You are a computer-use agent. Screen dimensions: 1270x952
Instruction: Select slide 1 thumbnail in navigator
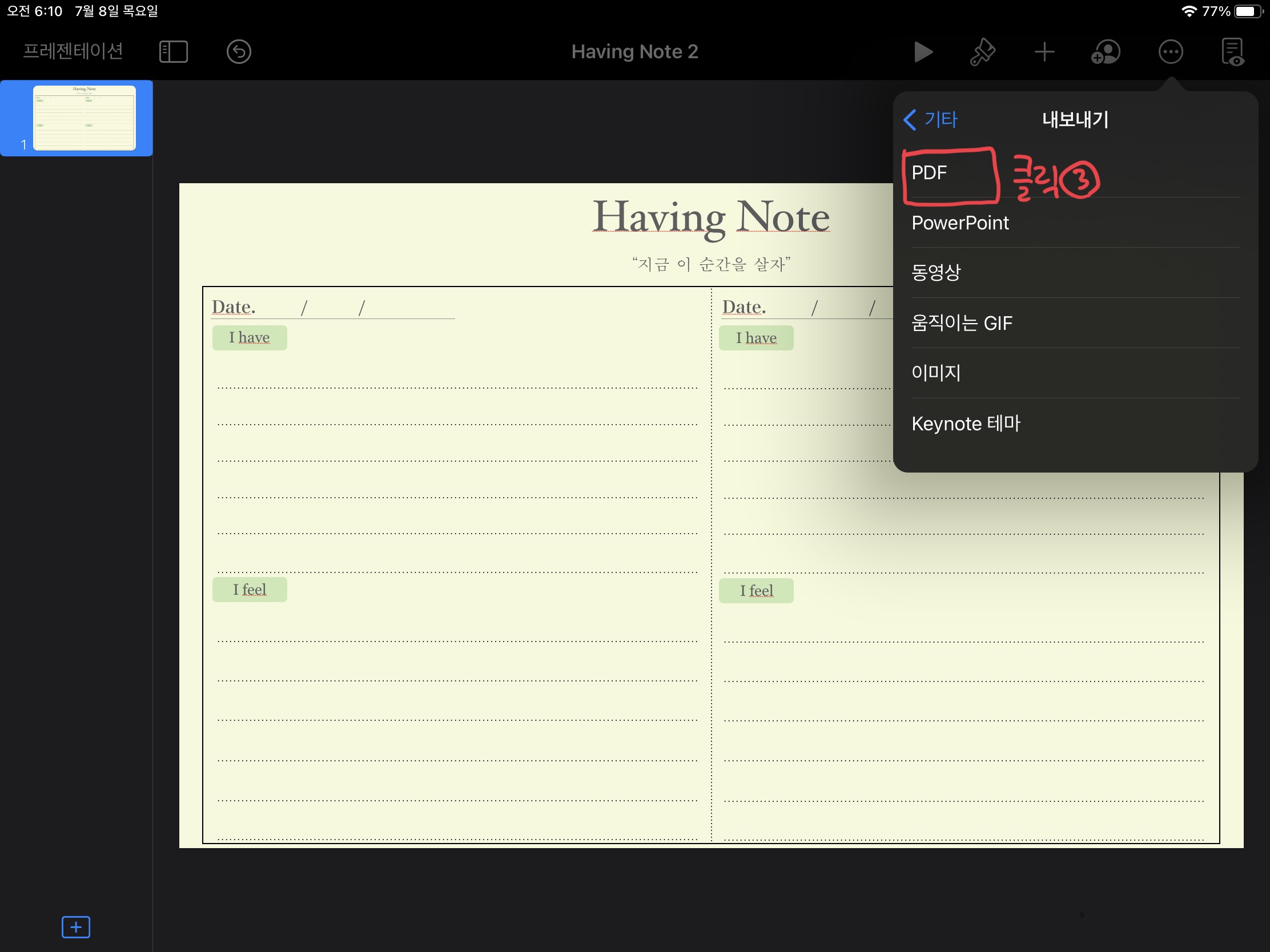[85, 118]
